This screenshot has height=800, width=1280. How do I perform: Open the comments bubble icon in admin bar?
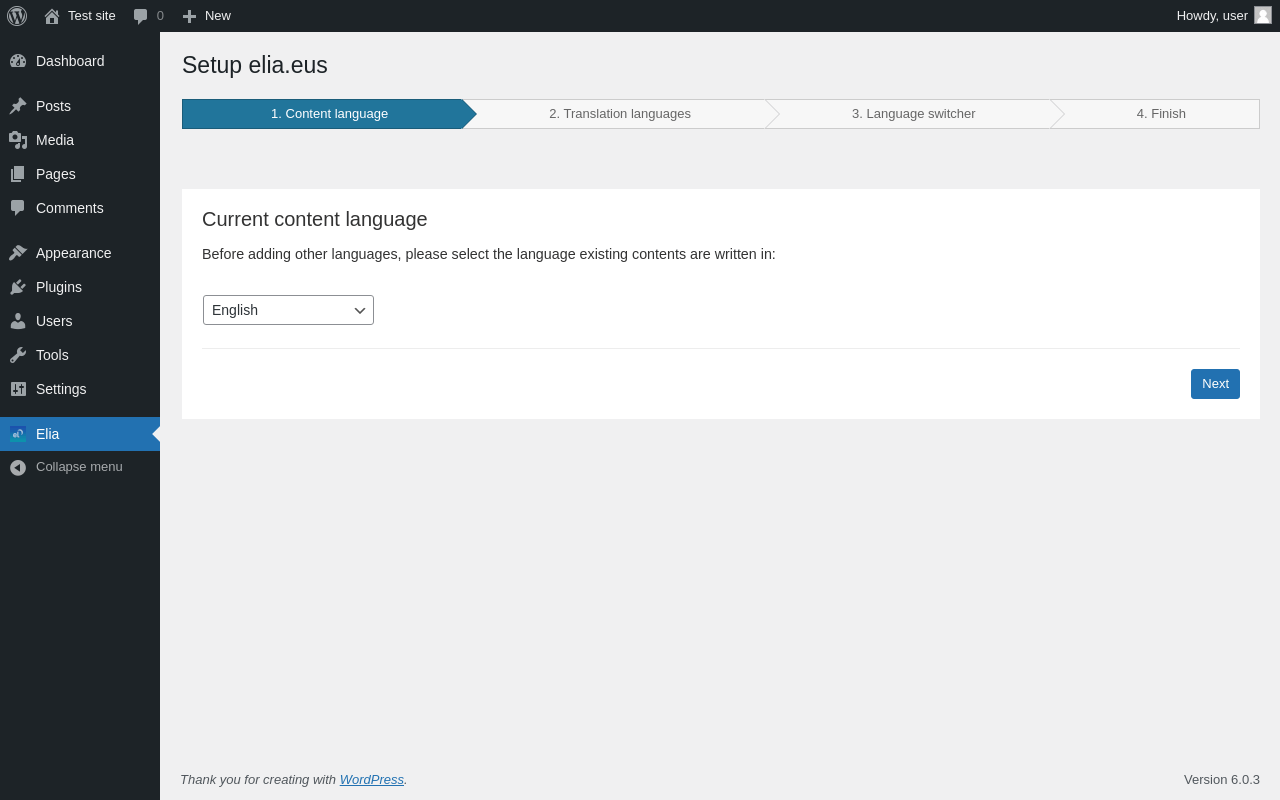point(141,16)
